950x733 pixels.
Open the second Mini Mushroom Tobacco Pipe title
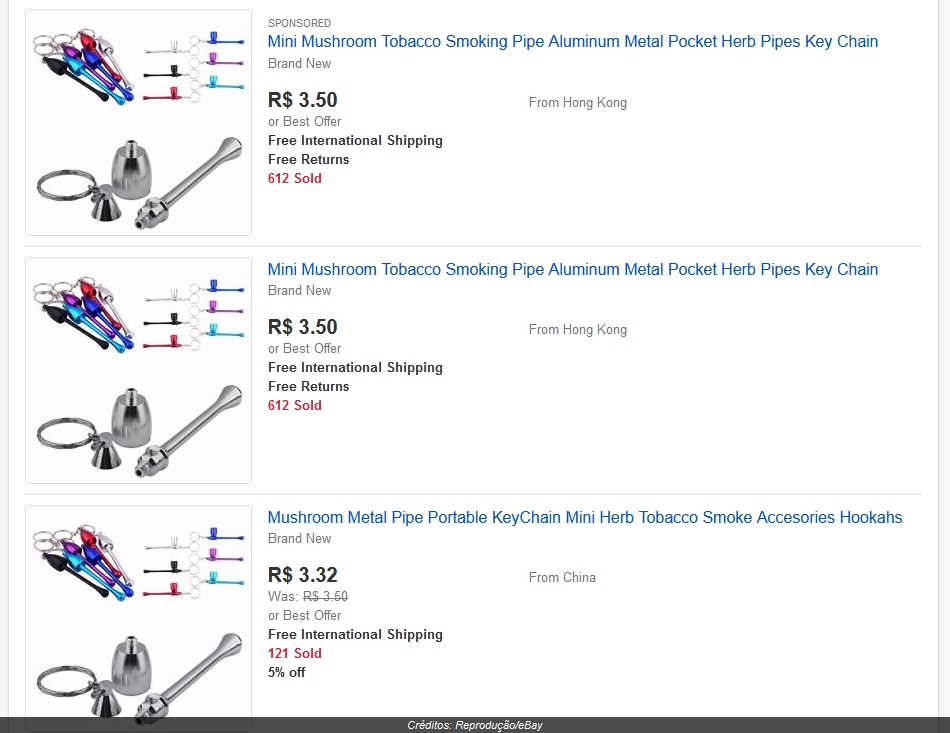click(573, 270)
